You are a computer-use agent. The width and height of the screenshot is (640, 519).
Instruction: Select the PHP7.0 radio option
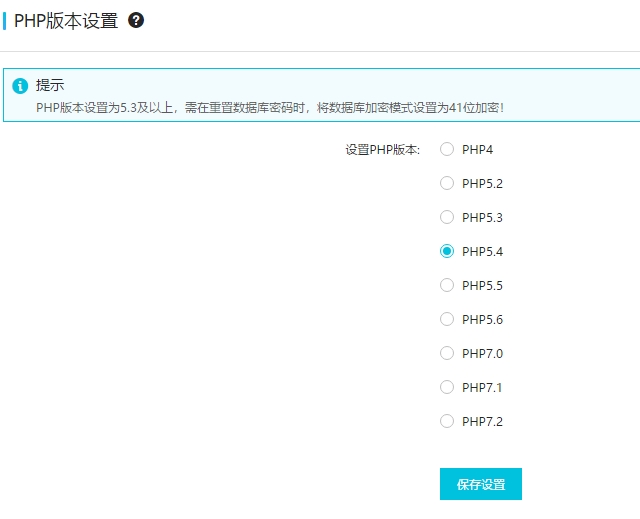point(447,353)
